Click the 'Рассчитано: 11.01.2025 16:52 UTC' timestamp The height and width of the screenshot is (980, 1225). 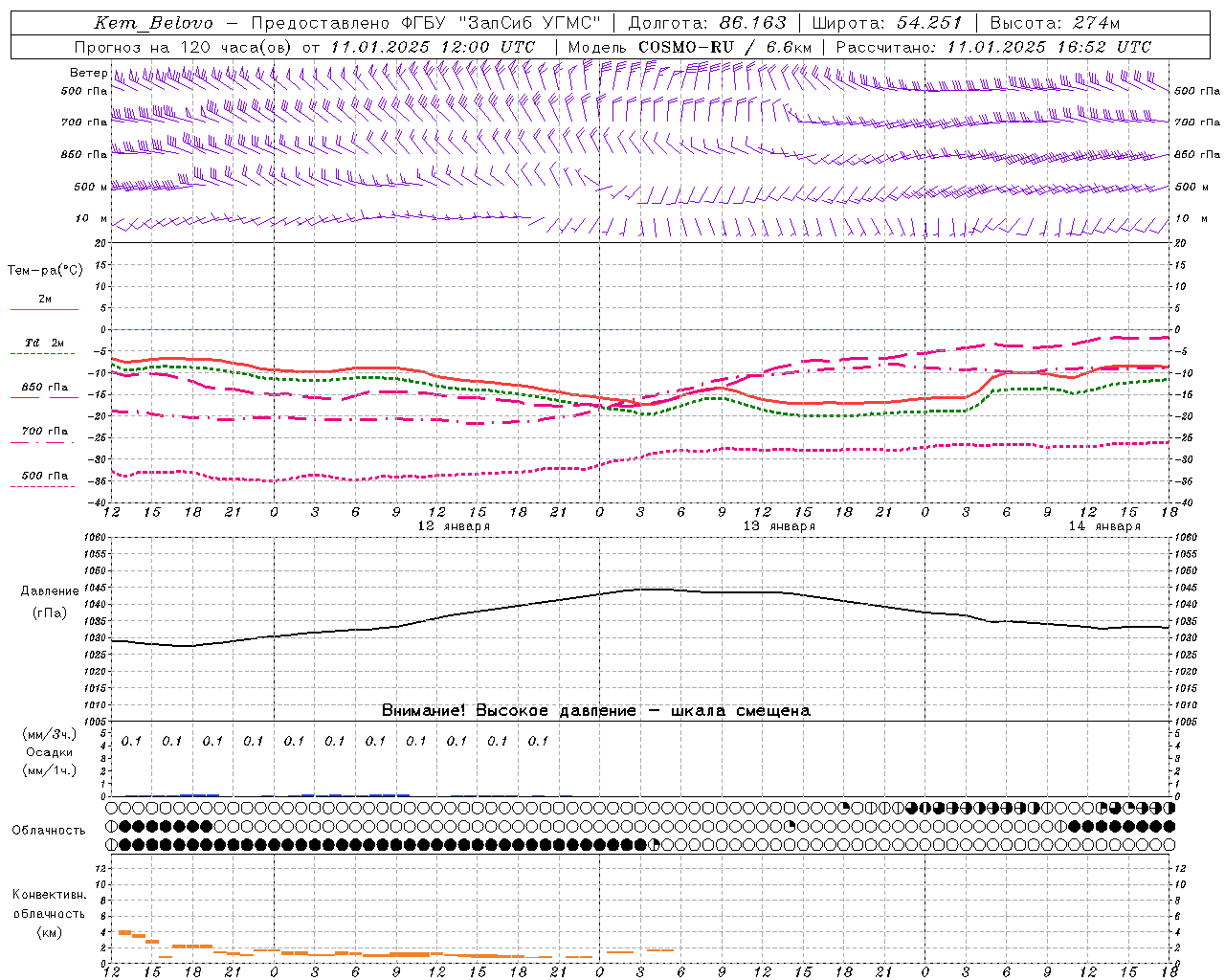[993, 47]
